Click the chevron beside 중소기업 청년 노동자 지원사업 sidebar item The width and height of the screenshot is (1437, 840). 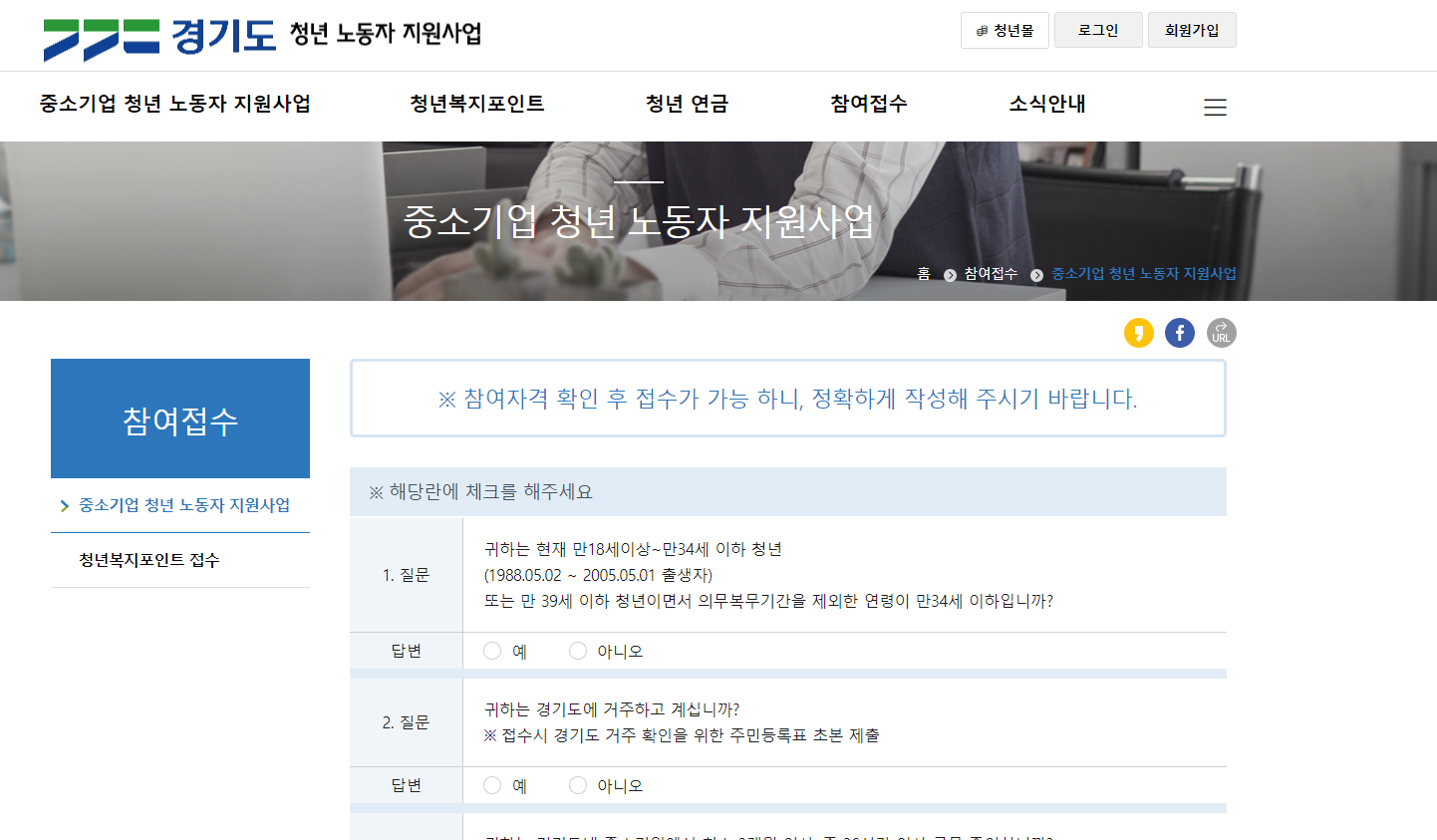pos(63,505)
